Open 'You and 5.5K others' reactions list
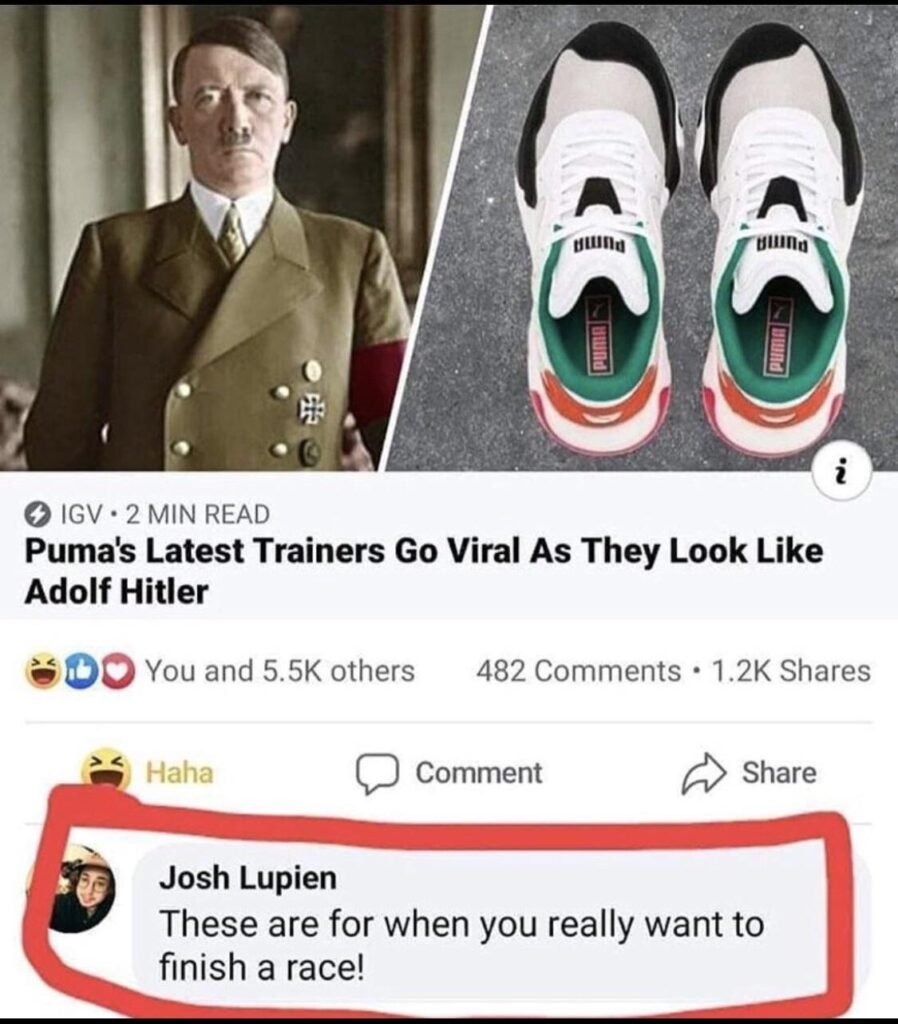 [x=280, y=671]
